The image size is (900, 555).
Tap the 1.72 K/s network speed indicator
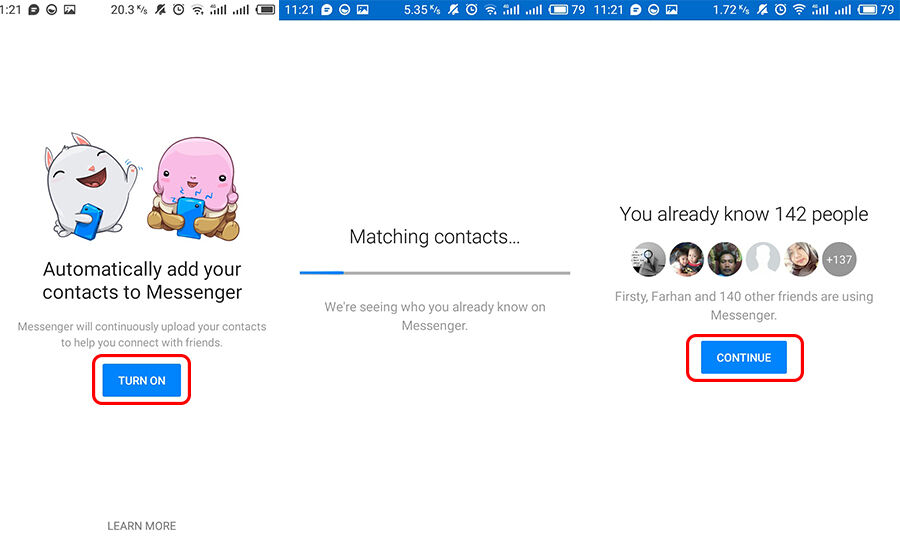731,10
